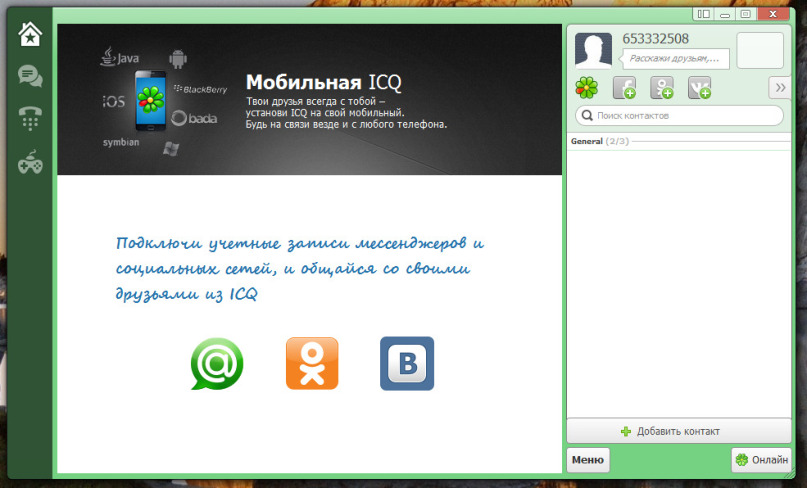Screen dimensions: 807x488
Task: Click the Java logo in banner
Action: tap(119, 57)
